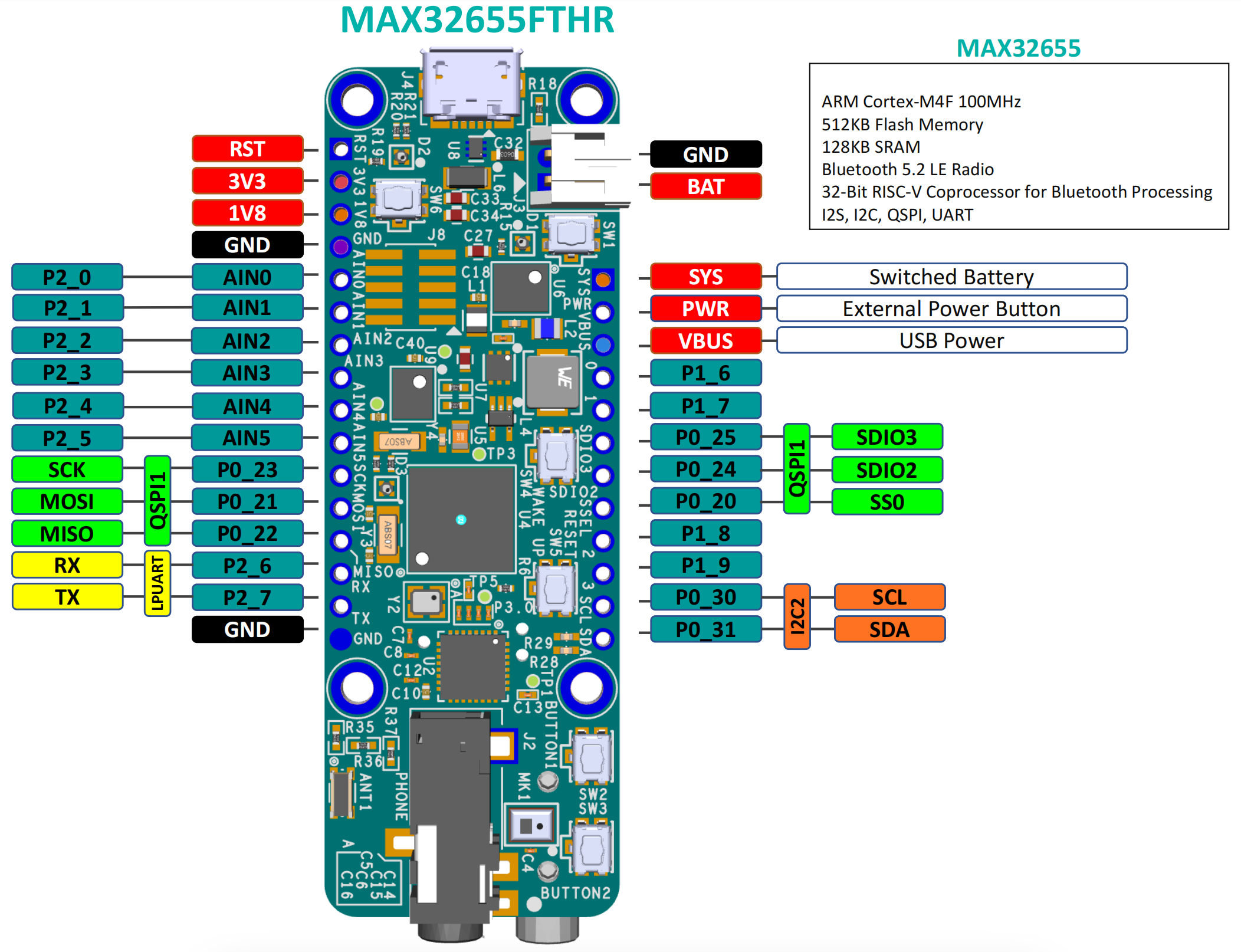Click the P2_6 pin label
Screen dimensions: 1241x952
tap(247, 565)
